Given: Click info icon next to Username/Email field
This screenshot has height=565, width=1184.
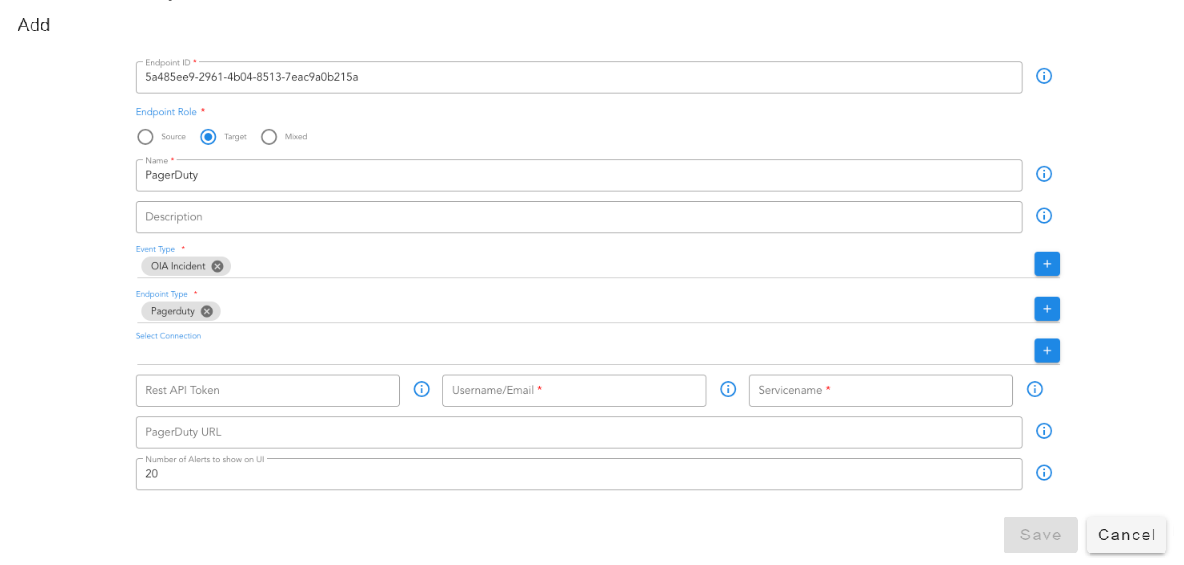Looking at the screenshot, I should (x=728, y=390).
